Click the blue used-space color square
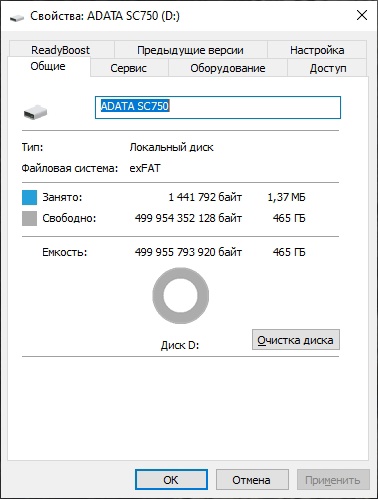Screen dimensions: 378x499 click(x=29, y=197)
